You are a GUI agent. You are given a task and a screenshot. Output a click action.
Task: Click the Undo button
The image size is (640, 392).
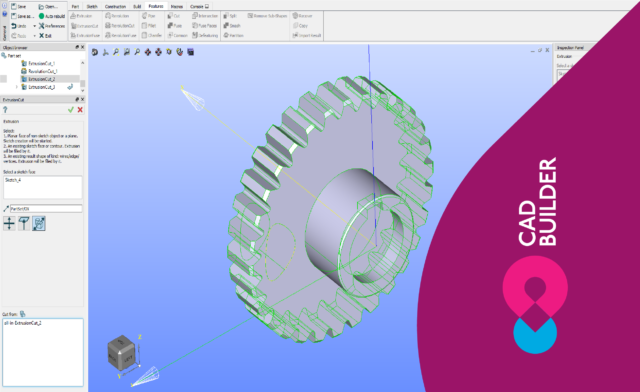tap(19, 26)
